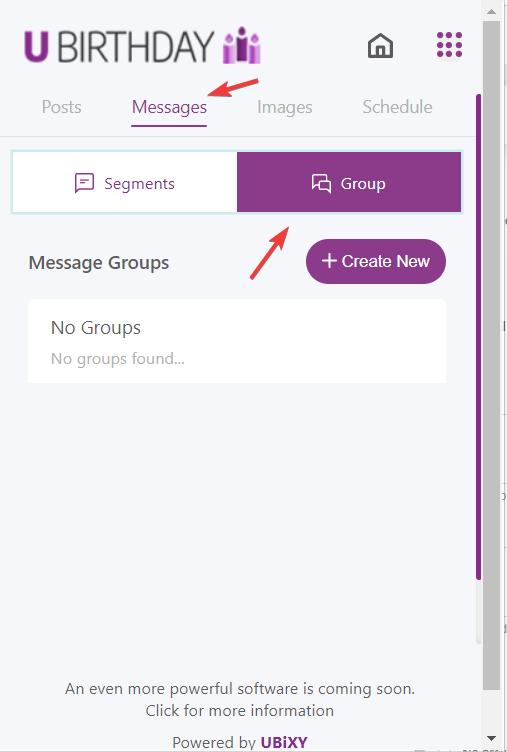The image size is (507, 752).
Task: Open the UBiXY link in footer
Action: 284,742
